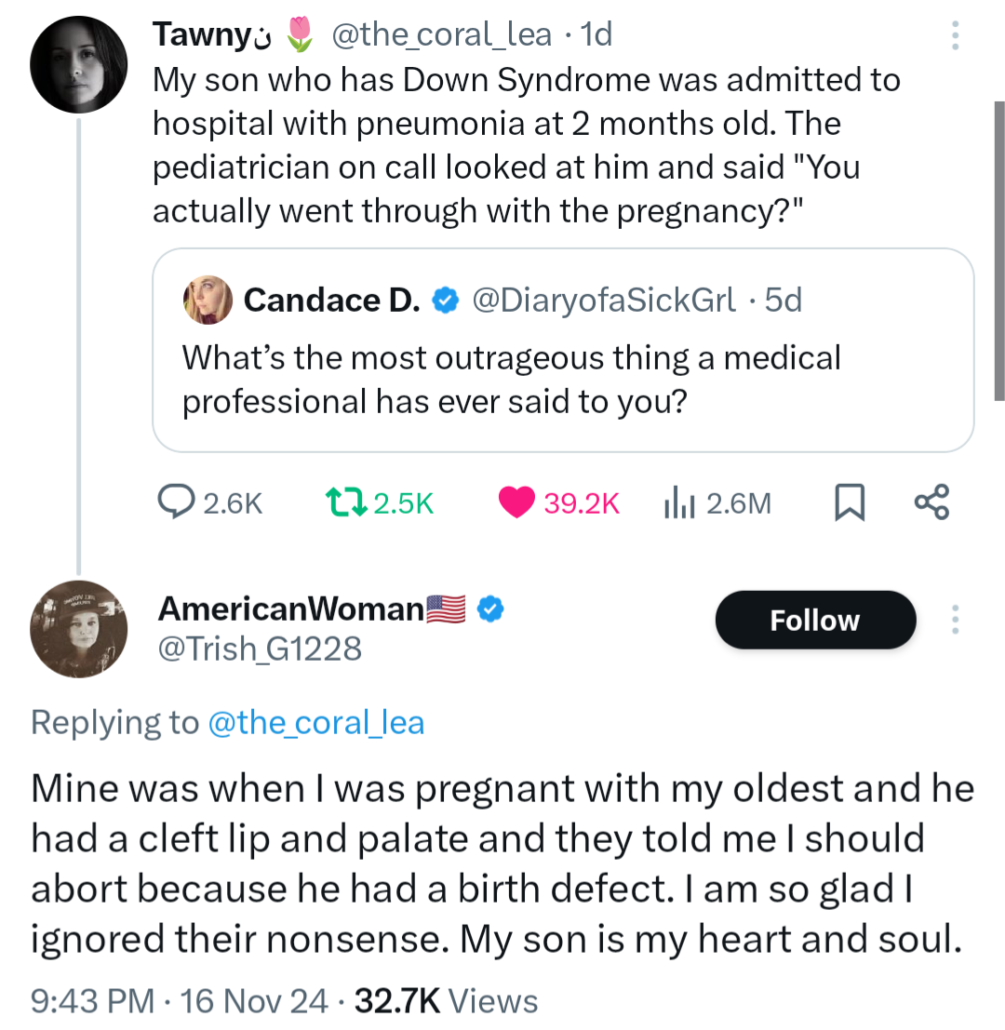Open the 9:43 PM timestamp link
Viewport: 1005px width, 1030px height.
92,1000
